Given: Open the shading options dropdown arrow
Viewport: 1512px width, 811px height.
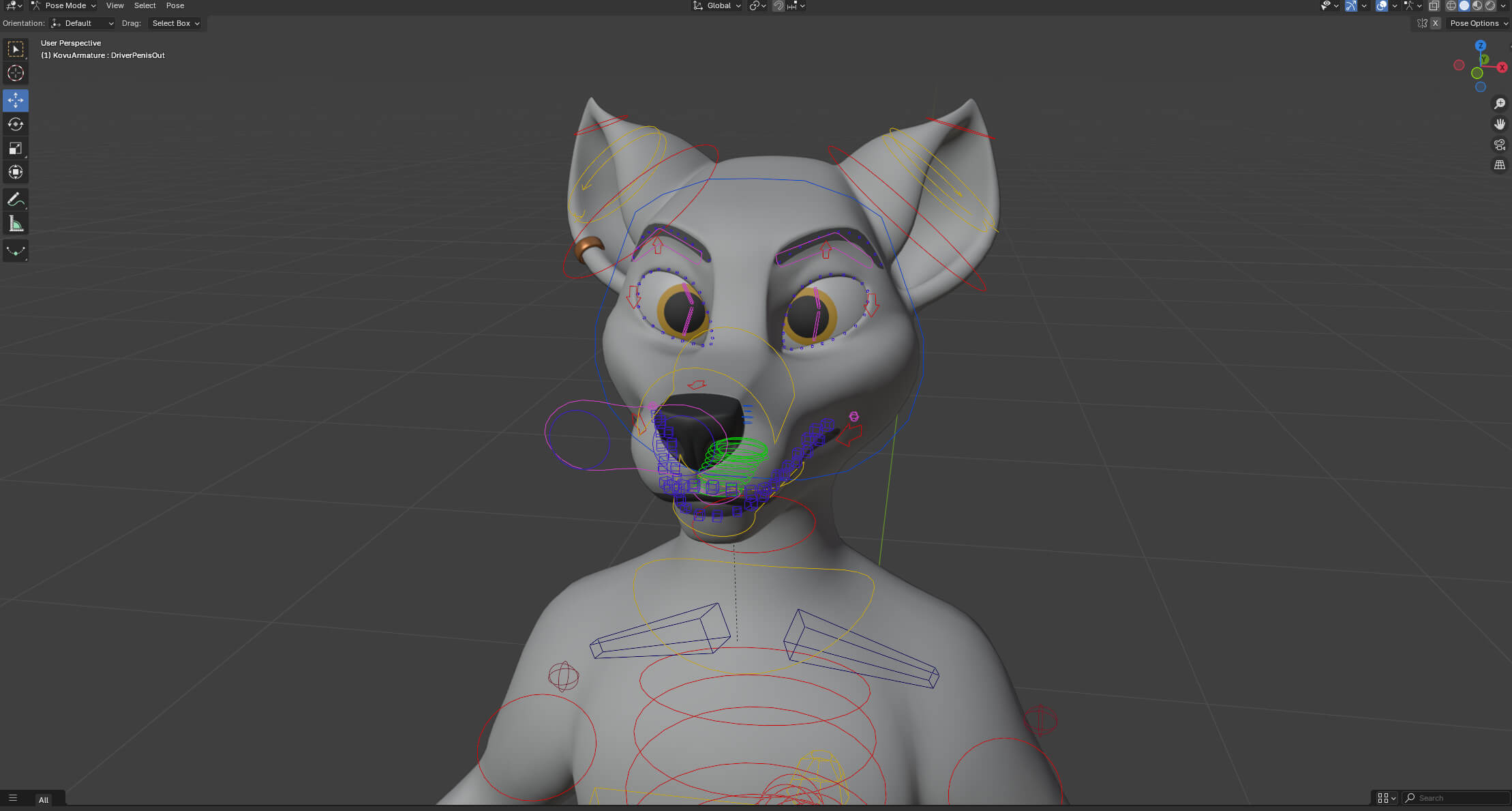Looking at the screenshot, I should click(x=1503, y=5).
